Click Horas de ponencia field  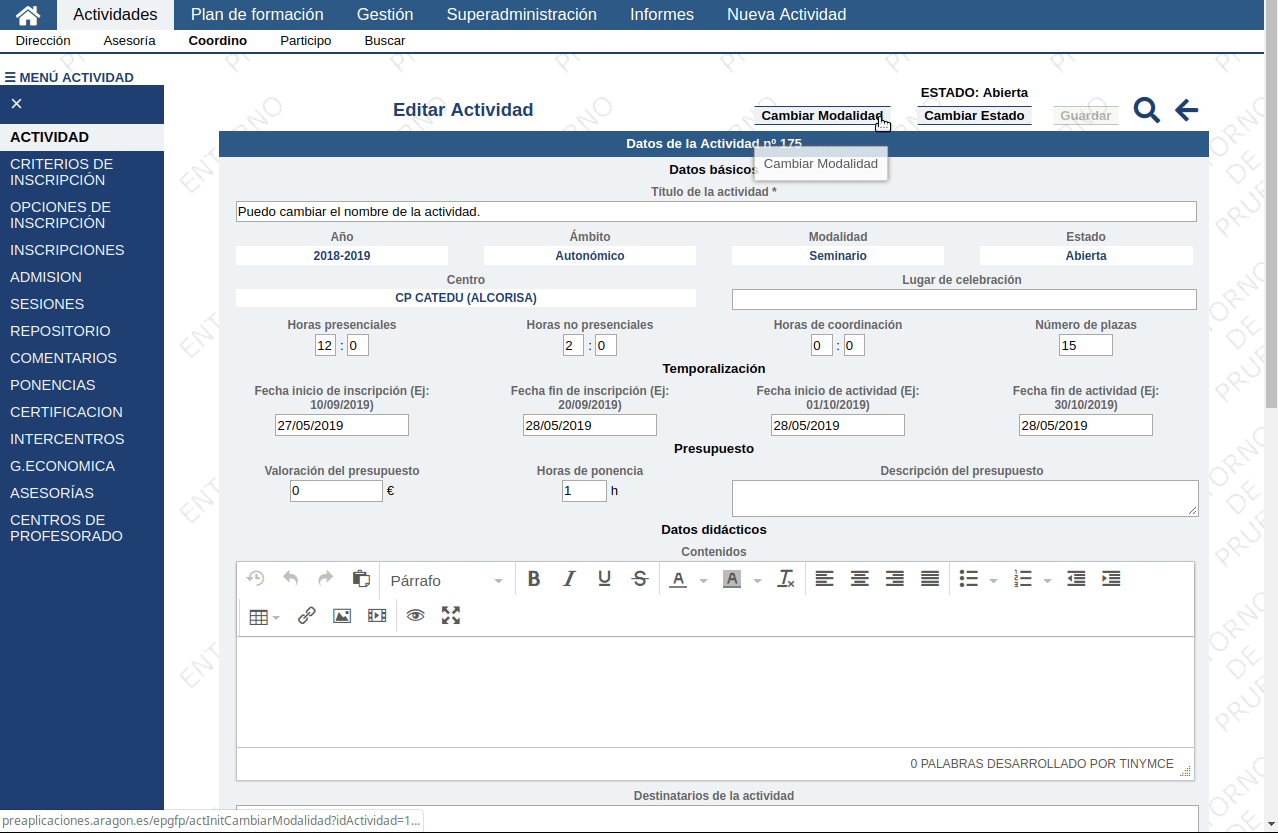click(x=584, y=491)
